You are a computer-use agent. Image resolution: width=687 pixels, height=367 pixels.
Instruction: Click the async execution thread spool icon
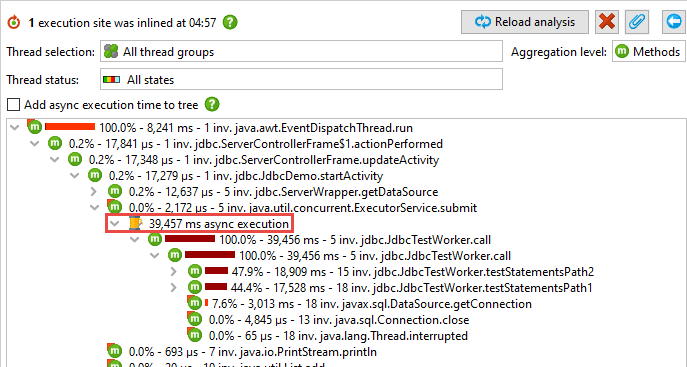pos(135,224)
